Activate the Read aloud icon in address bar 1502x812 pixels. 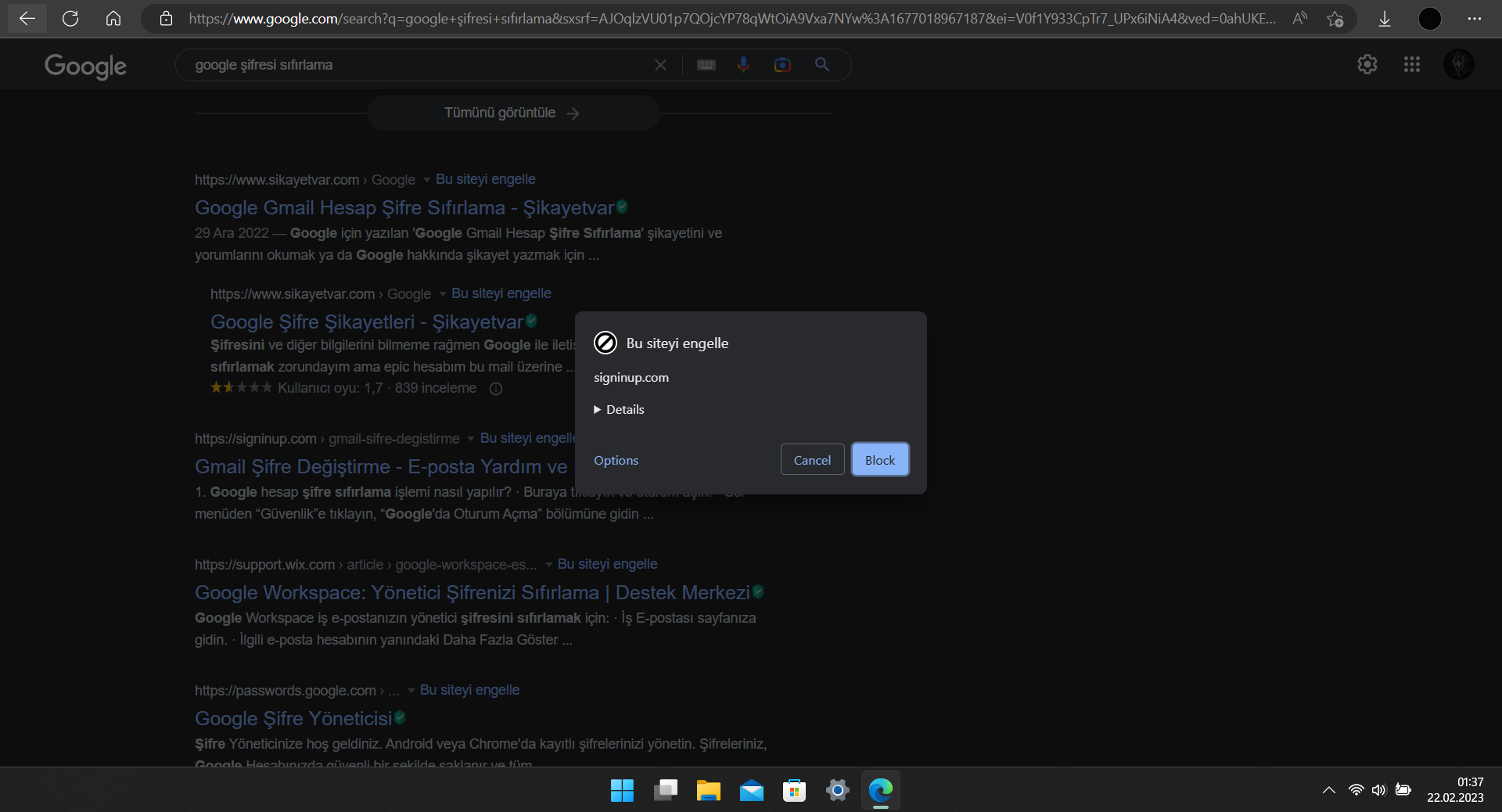(x=1299, y=19)
